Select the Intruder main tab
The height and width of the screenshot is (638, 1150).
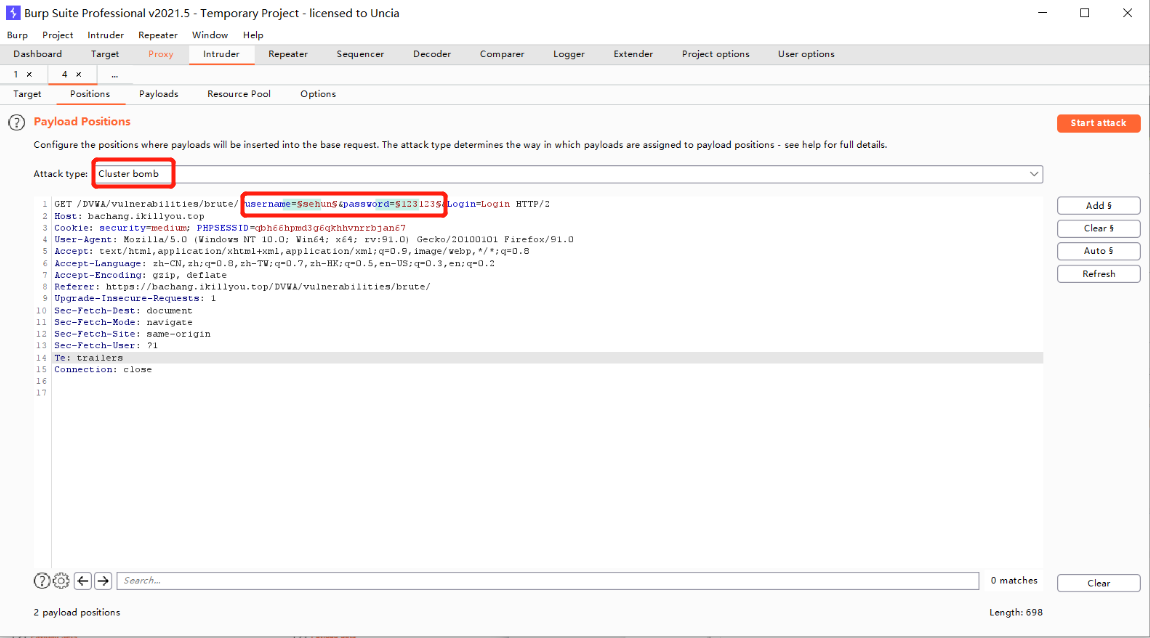click(x=221, y=54)
